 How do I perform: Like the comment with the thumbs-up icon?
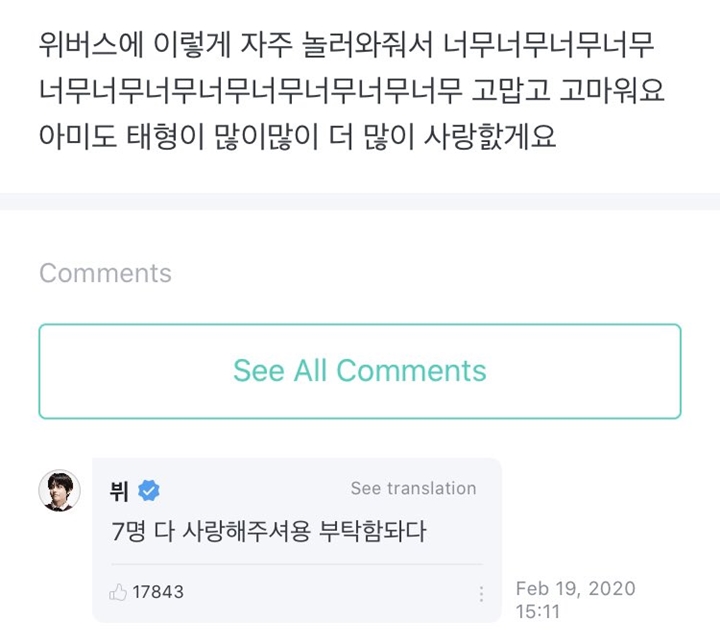point(118,592)
